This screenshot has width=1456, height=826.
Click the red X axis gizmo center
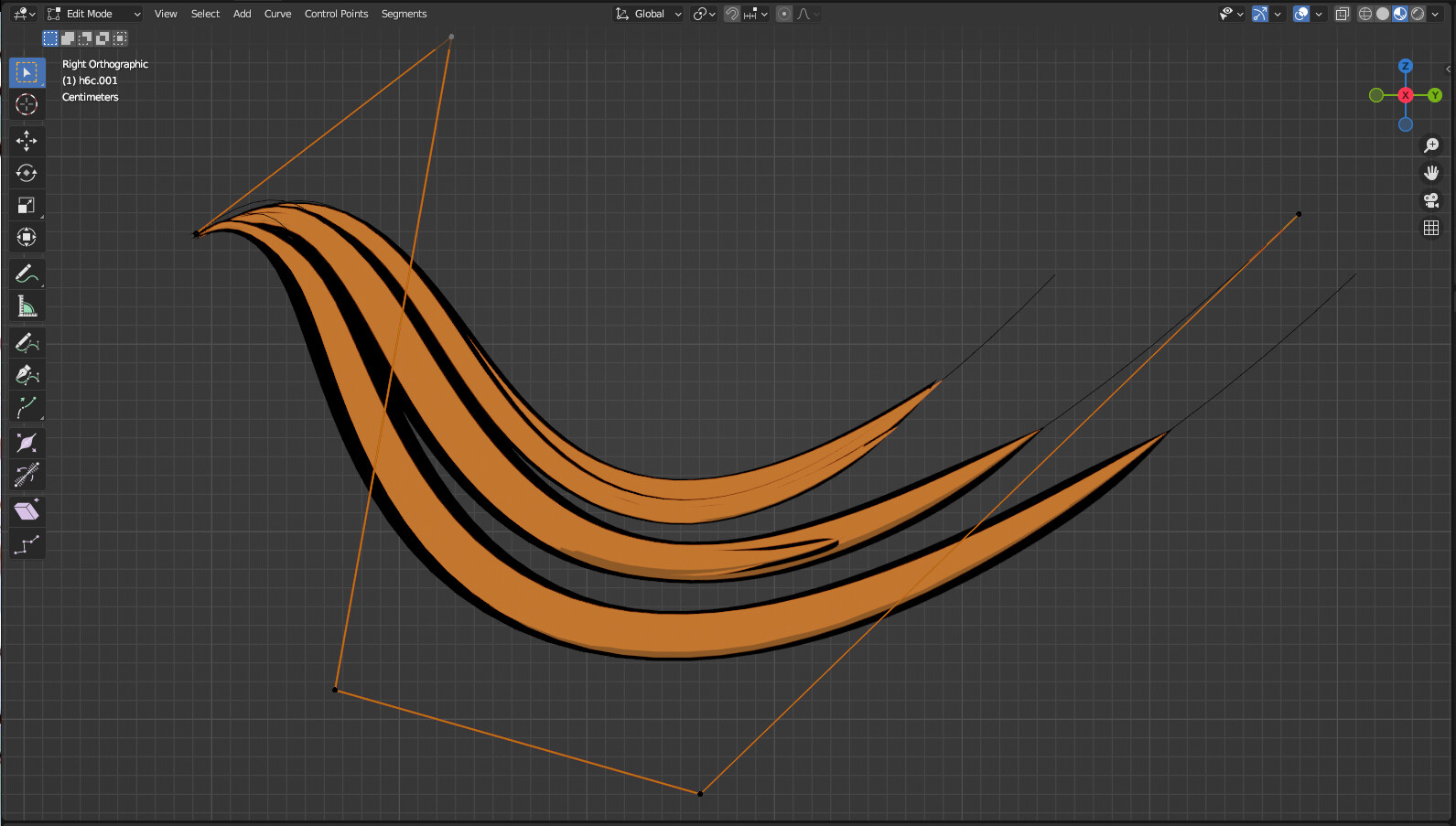[x=1406, y=95]
